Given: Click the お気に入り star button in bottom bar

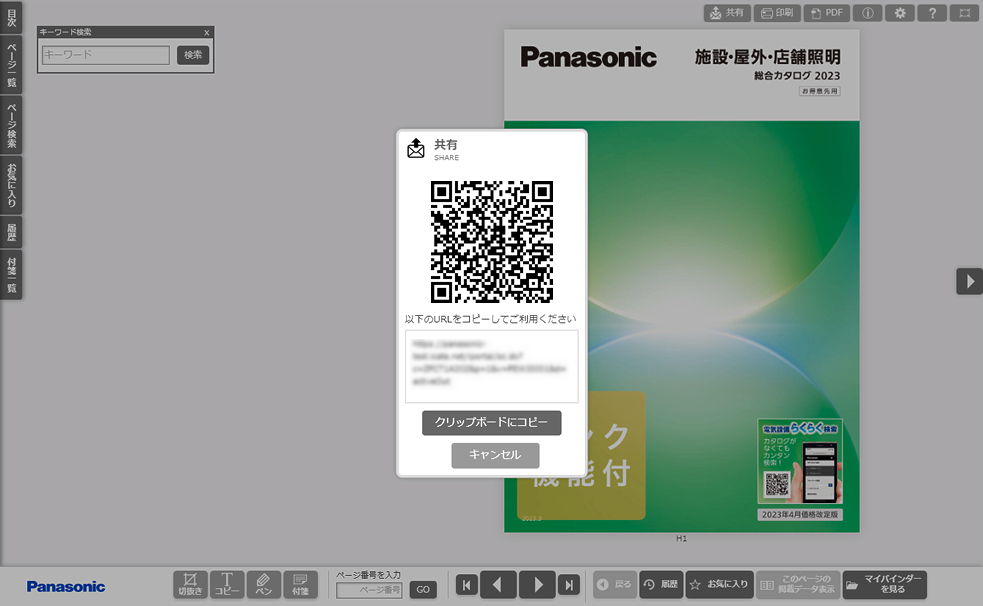Looking at the screenshot, I should click(x=720, y=585).
